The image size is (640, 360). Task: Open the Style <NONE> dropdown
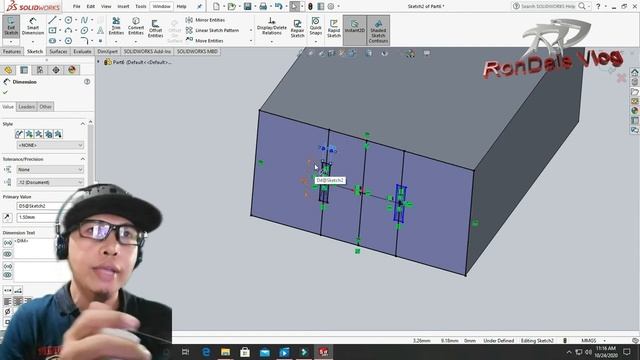(x=50, y=145)
